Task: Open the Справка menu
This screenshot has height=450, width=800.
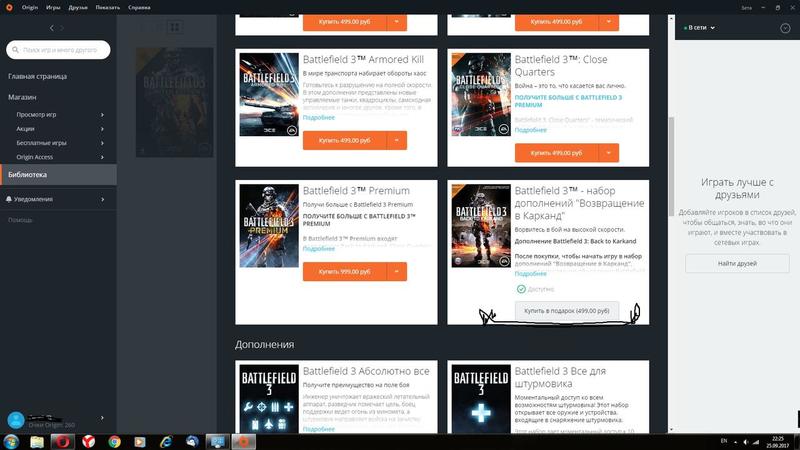Action: (139, 7)
